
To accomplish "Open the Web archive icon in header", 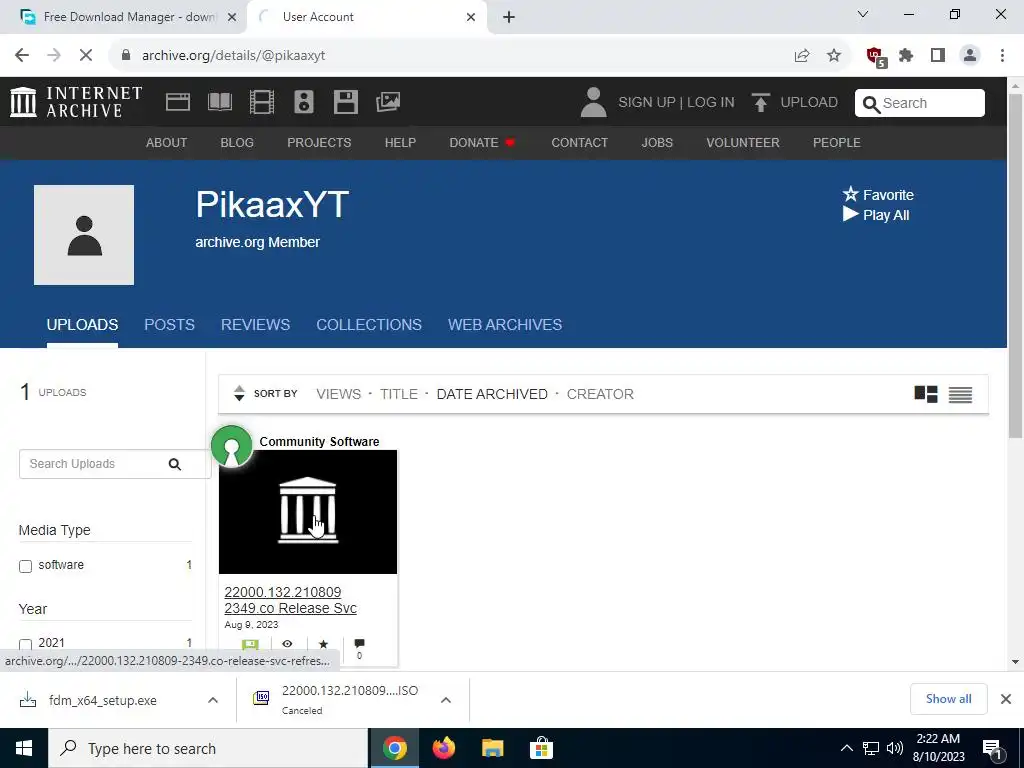I will click(x=178, y=102).
